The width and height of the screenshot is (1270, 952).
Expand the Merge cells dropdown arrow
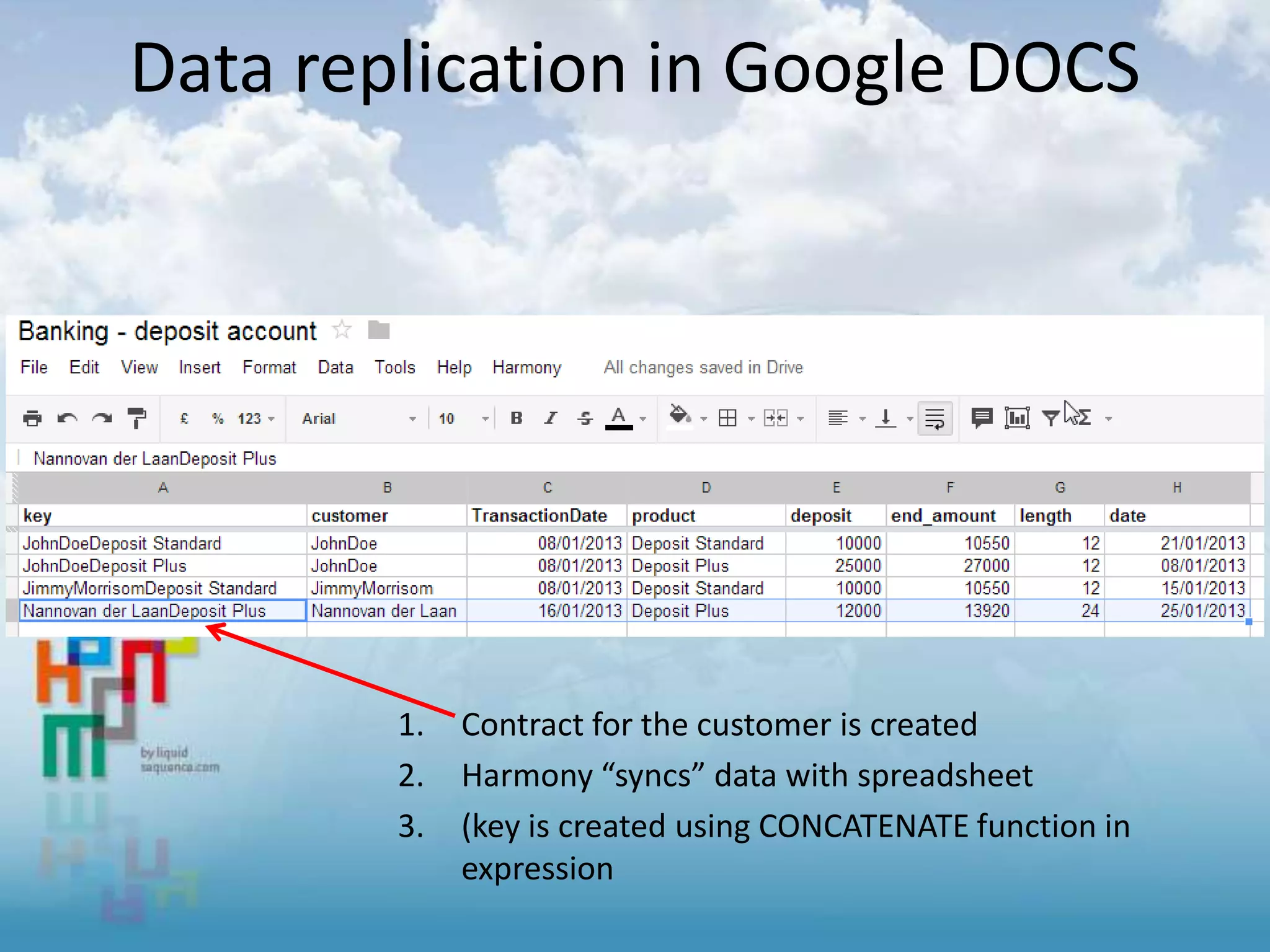tap(801, 419)
